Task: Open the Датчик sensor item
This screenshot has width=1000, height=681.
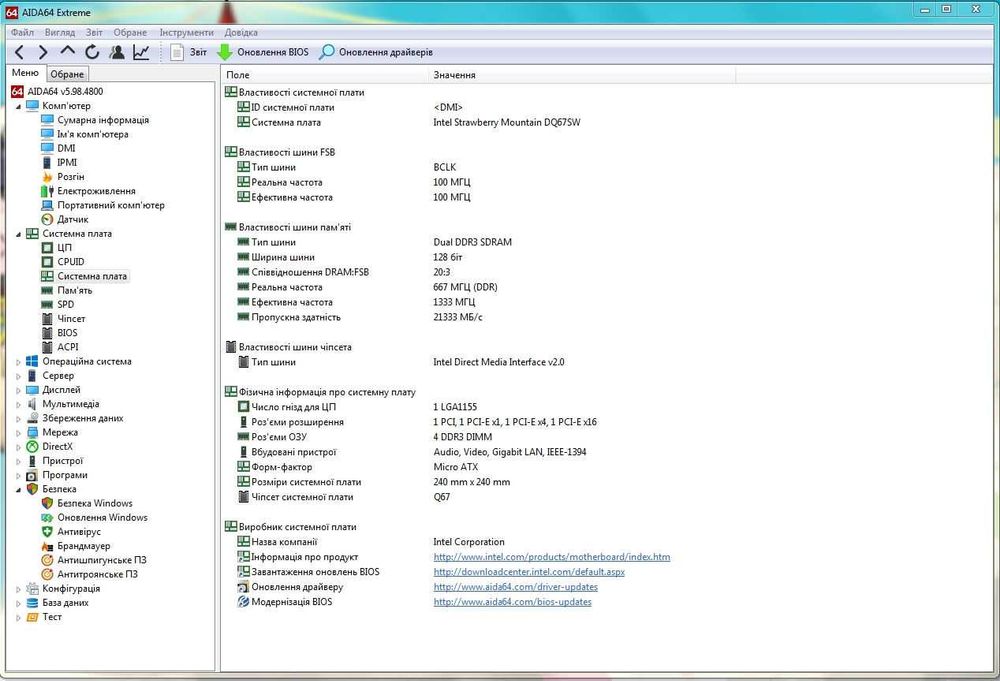Action: [64, 219]
